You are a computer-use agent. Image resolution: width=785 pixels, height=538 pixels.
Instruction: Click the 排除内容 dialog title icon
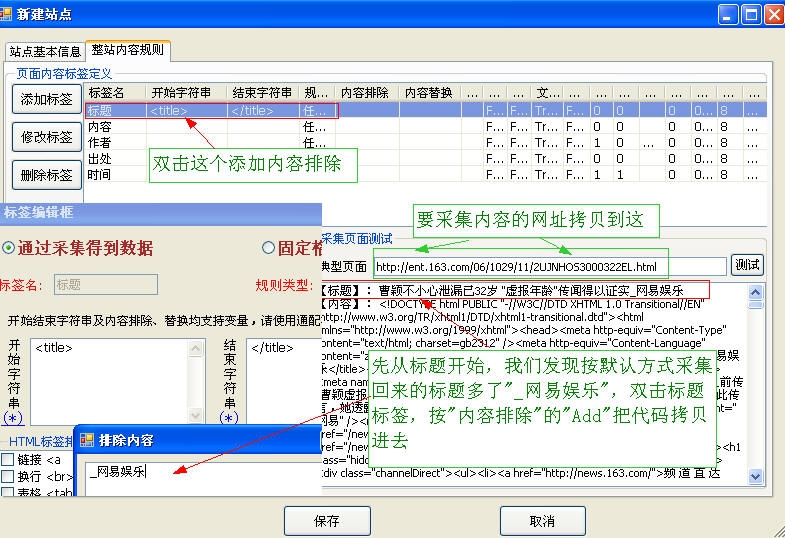(x=87, y=440)
